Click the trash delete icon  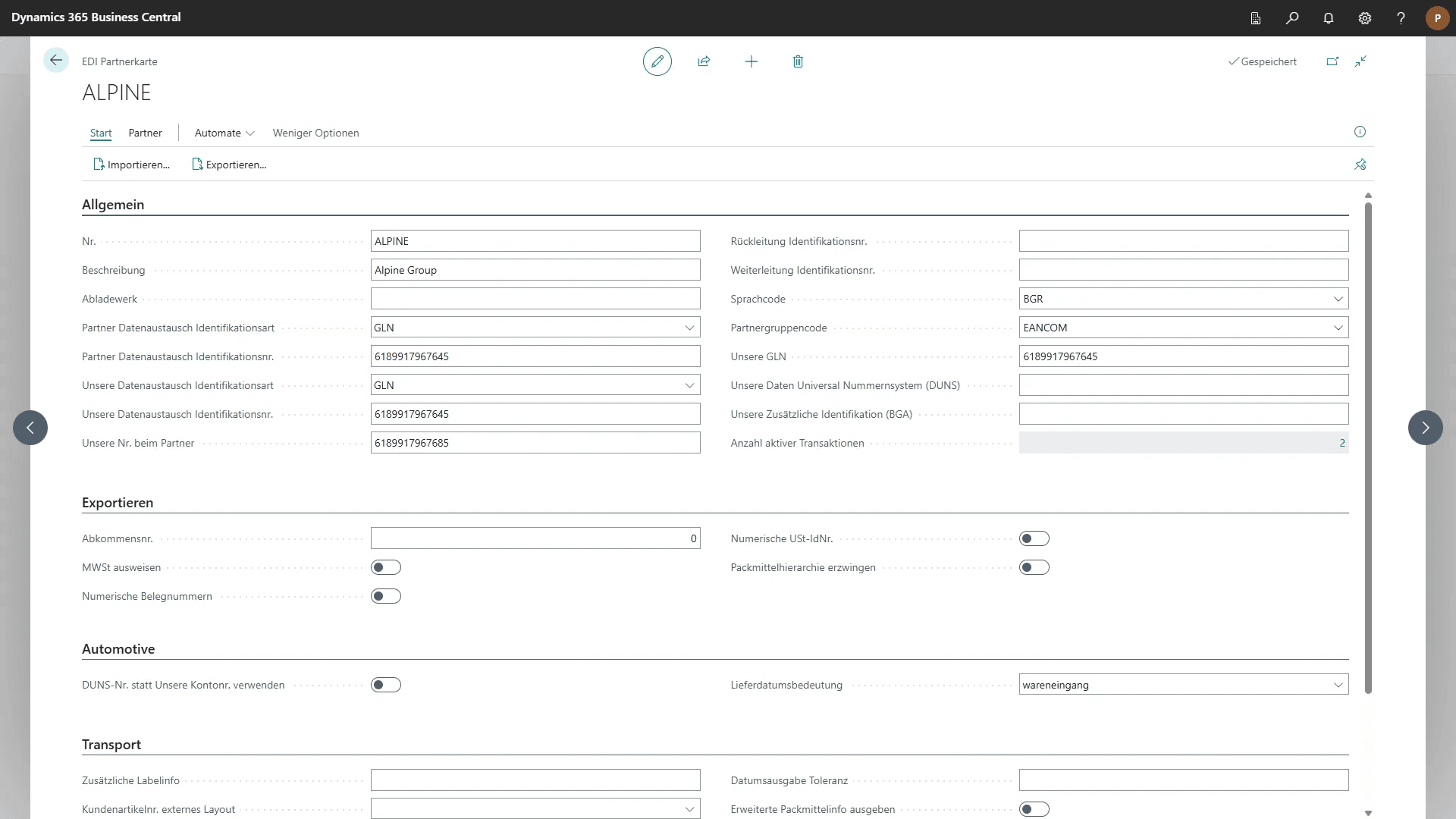[798, 61]
